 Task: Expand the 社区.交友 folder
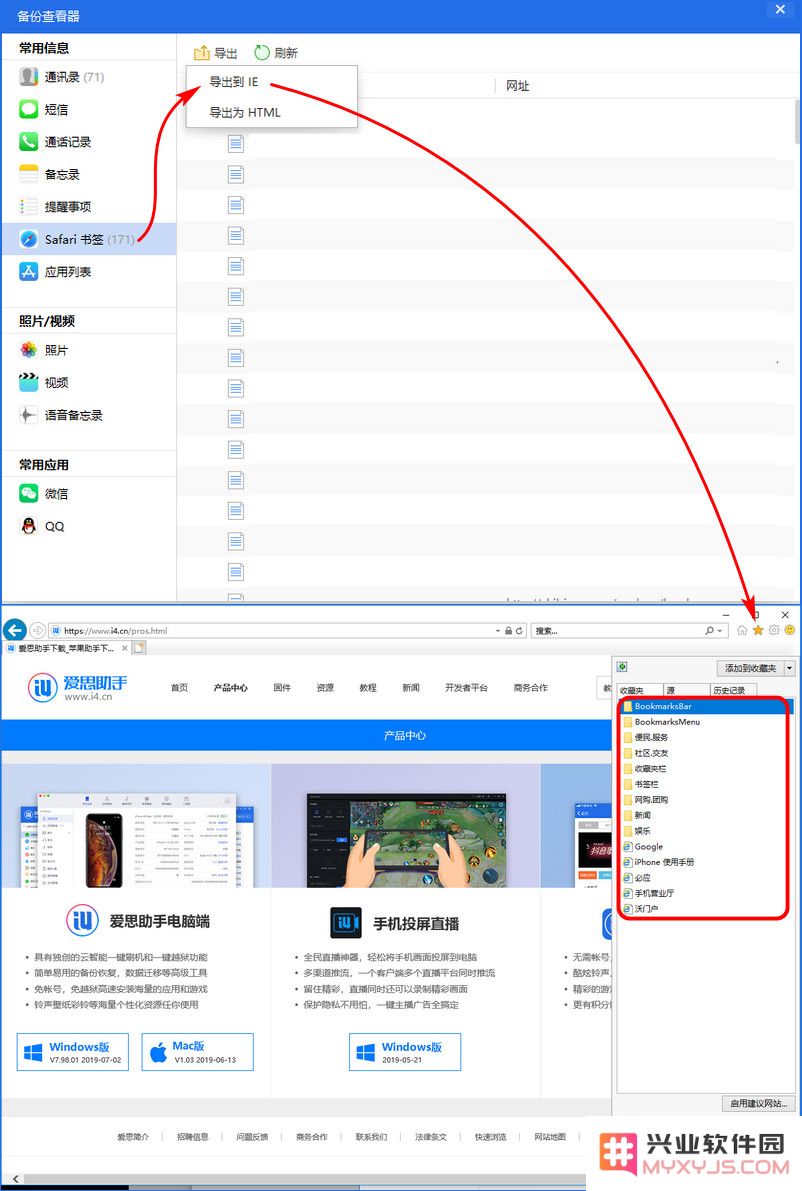tap(646, 753)
